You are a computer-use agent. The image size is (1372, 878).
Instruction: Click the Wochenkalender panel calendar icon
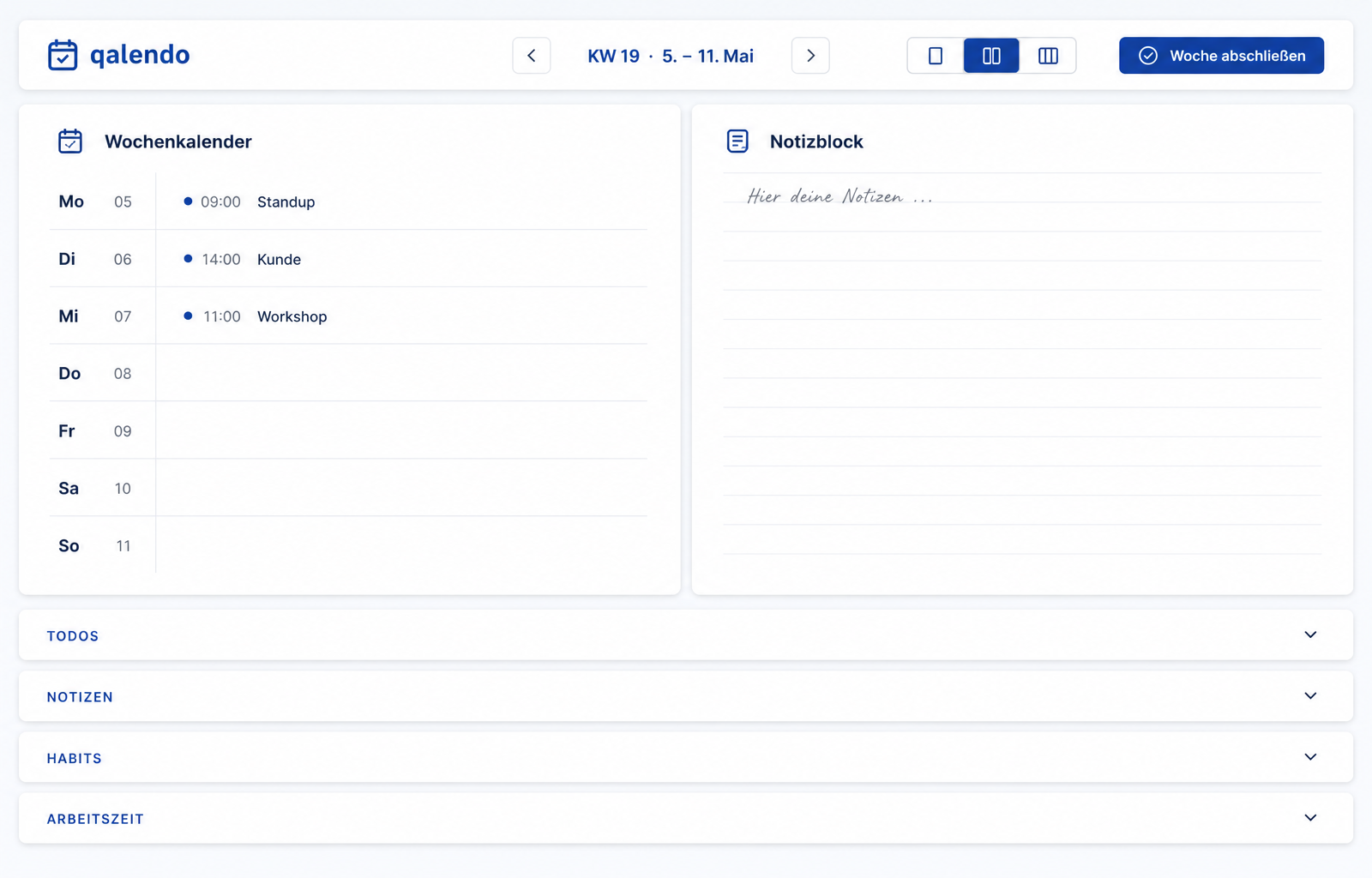70,141
